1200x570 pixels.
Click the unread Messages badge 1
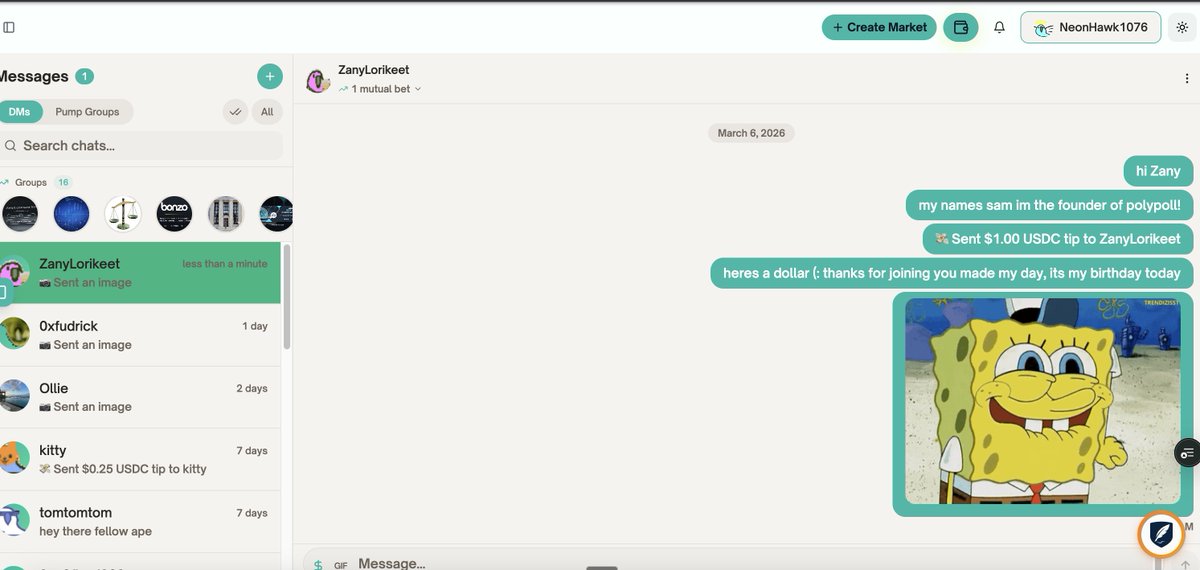tap(85, 76)
